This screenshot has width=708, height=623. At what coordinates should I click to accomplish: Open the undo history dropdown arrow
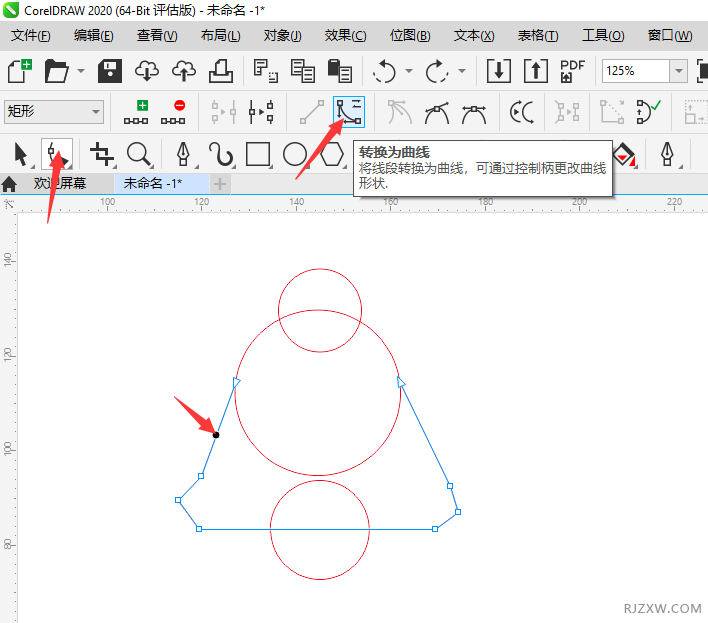coord(409,71)
